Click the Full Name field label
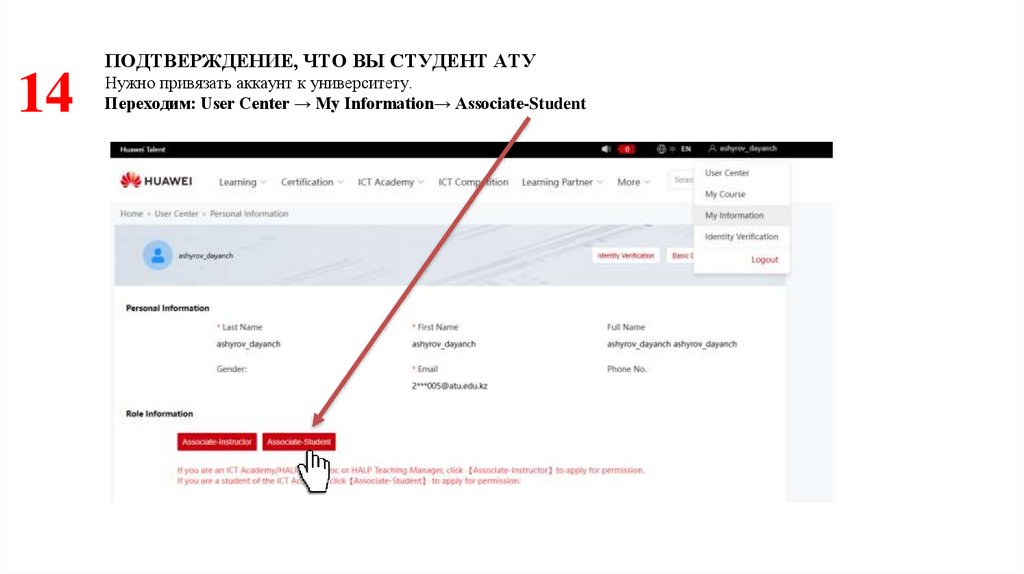The width and height of the screenshot is (1024, 574). [626, 327]
